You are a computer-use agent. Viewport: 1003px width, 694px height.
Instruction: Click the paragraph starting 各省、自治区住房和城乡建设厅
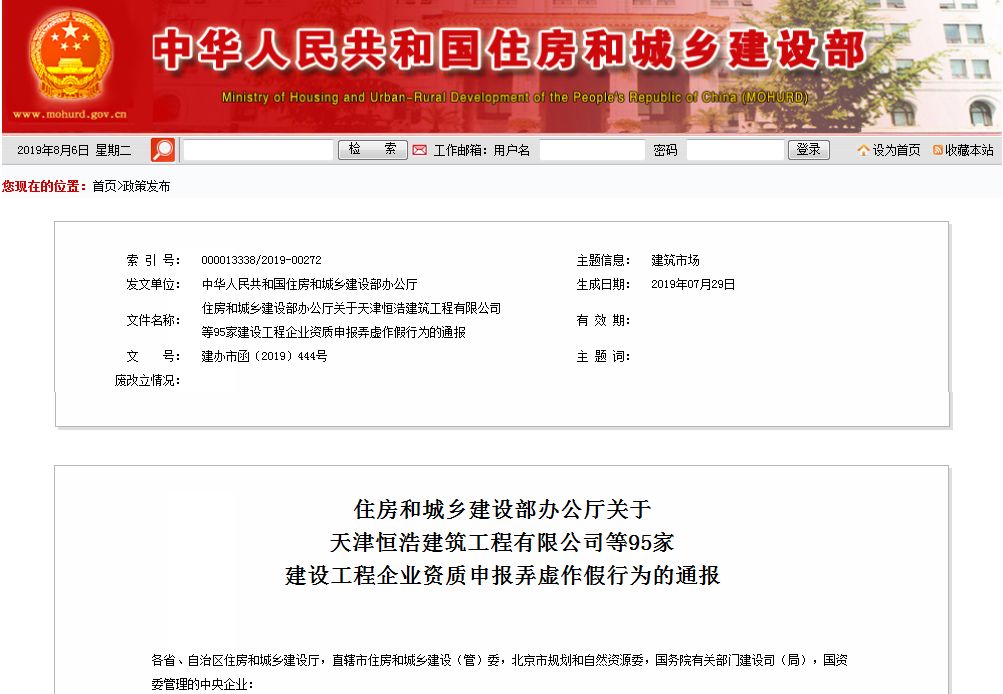tap(500, 672)
